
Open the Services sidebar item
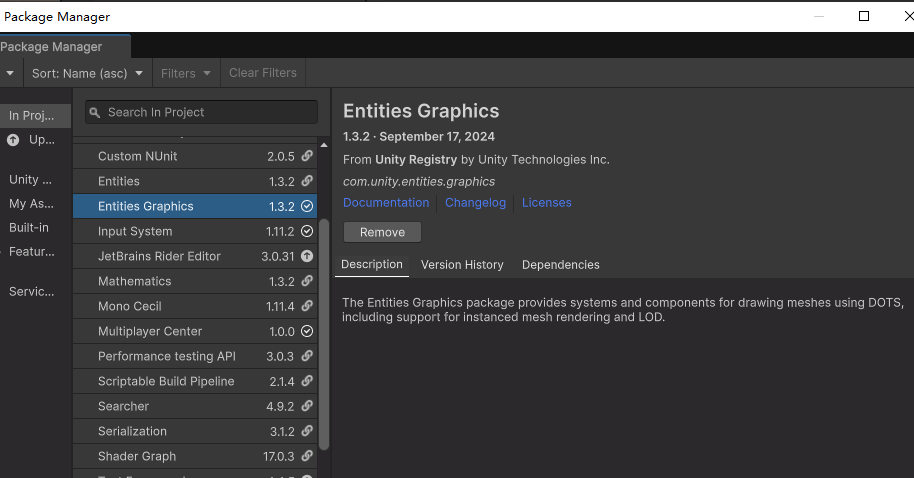[x=36, y=291]
